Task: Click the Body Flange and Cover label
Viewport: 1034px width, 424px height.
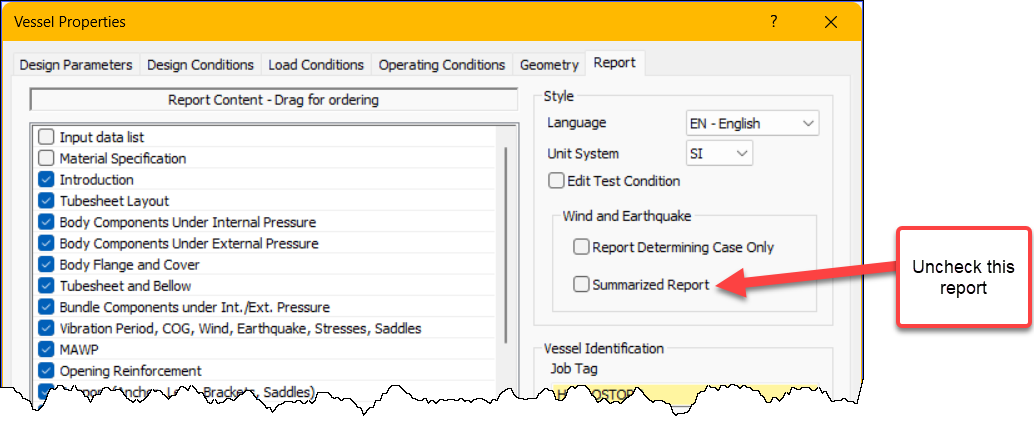Action: [129, 265]
